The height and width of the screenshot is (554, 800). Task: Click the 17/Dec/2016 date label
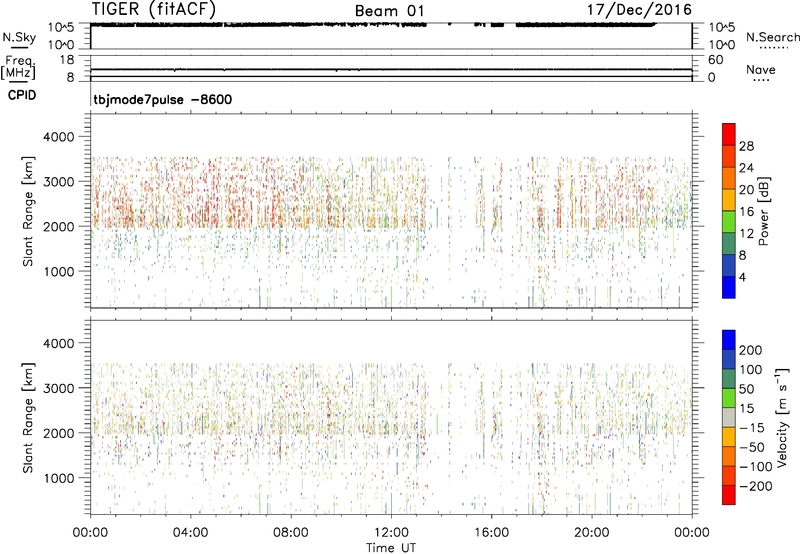click(639, 10)
